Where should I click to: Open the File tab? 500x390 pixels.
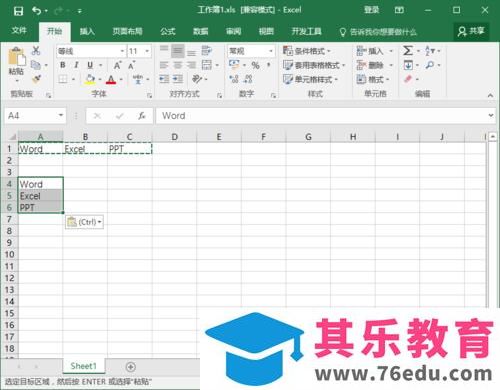(x=19, y=31)
